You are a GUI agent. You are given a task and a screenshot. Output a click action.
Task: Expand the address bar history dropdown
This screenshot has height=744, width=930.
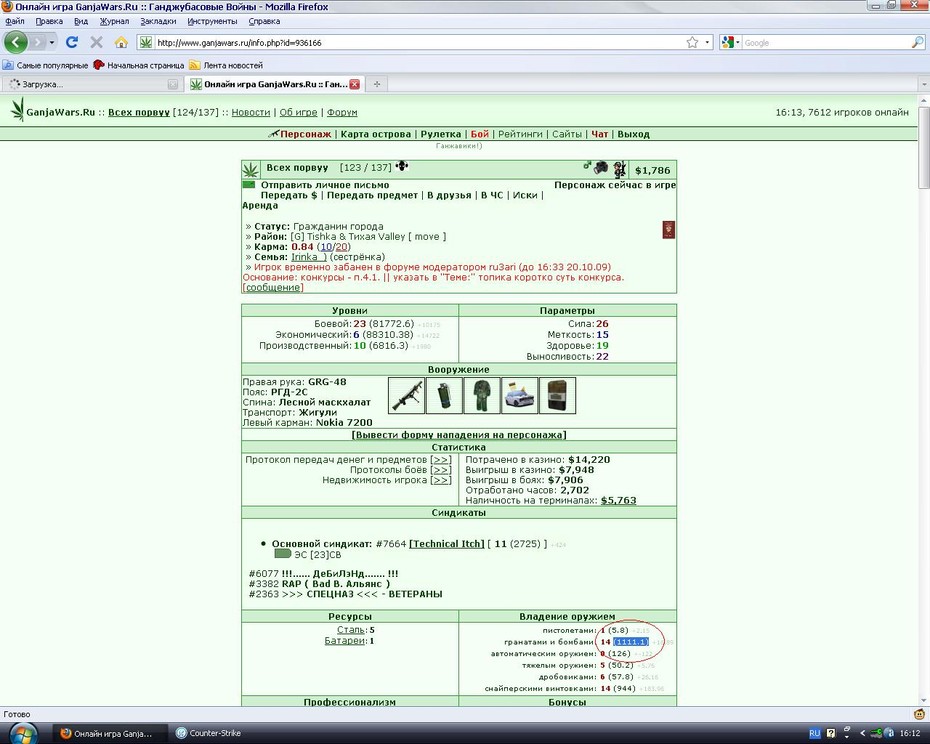[707, 42]
